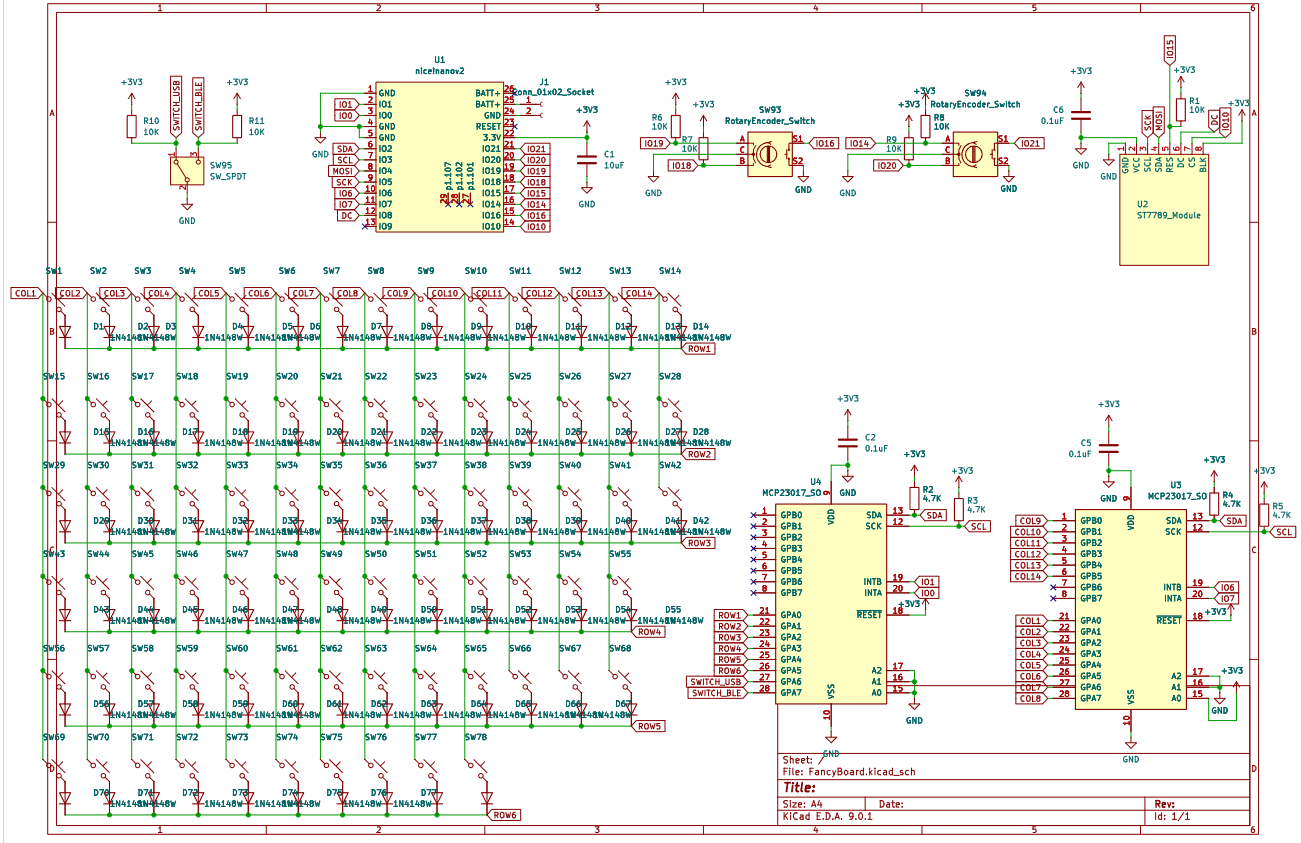Click capacitor C1 10uF symbol
Viewport: 1301px width, 843px height.
coord(587,158)
